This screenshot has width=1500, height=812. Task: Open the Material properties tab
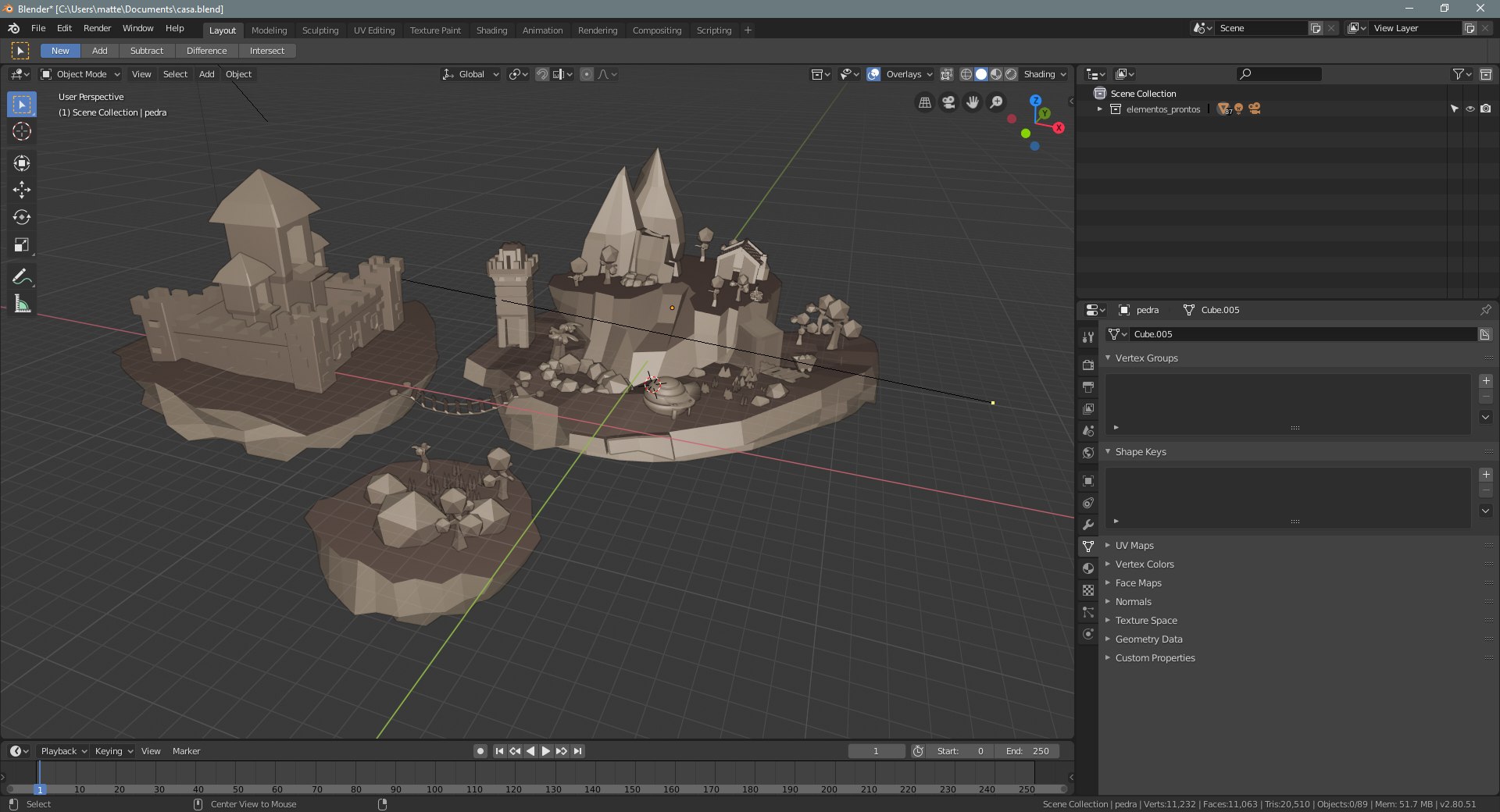[1088, 568]
